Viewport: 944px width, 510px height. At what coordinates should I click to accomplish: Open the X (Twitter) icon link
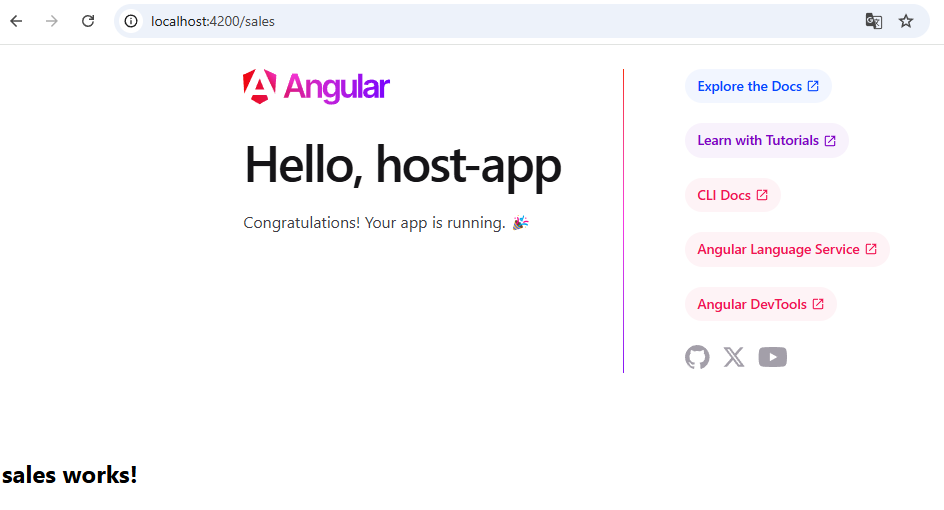(734, 357)
